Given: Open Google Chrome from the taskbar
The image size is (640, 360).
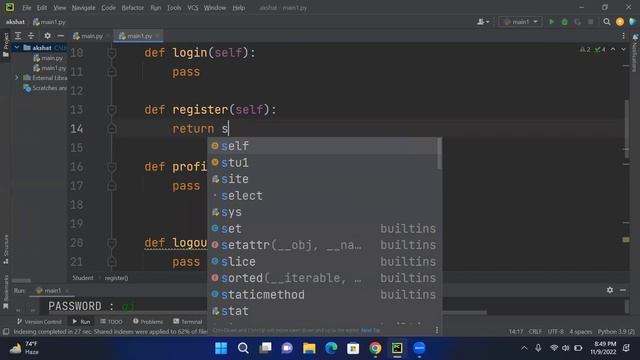Looking at the screenshot, I should click(x=375, y=348).
